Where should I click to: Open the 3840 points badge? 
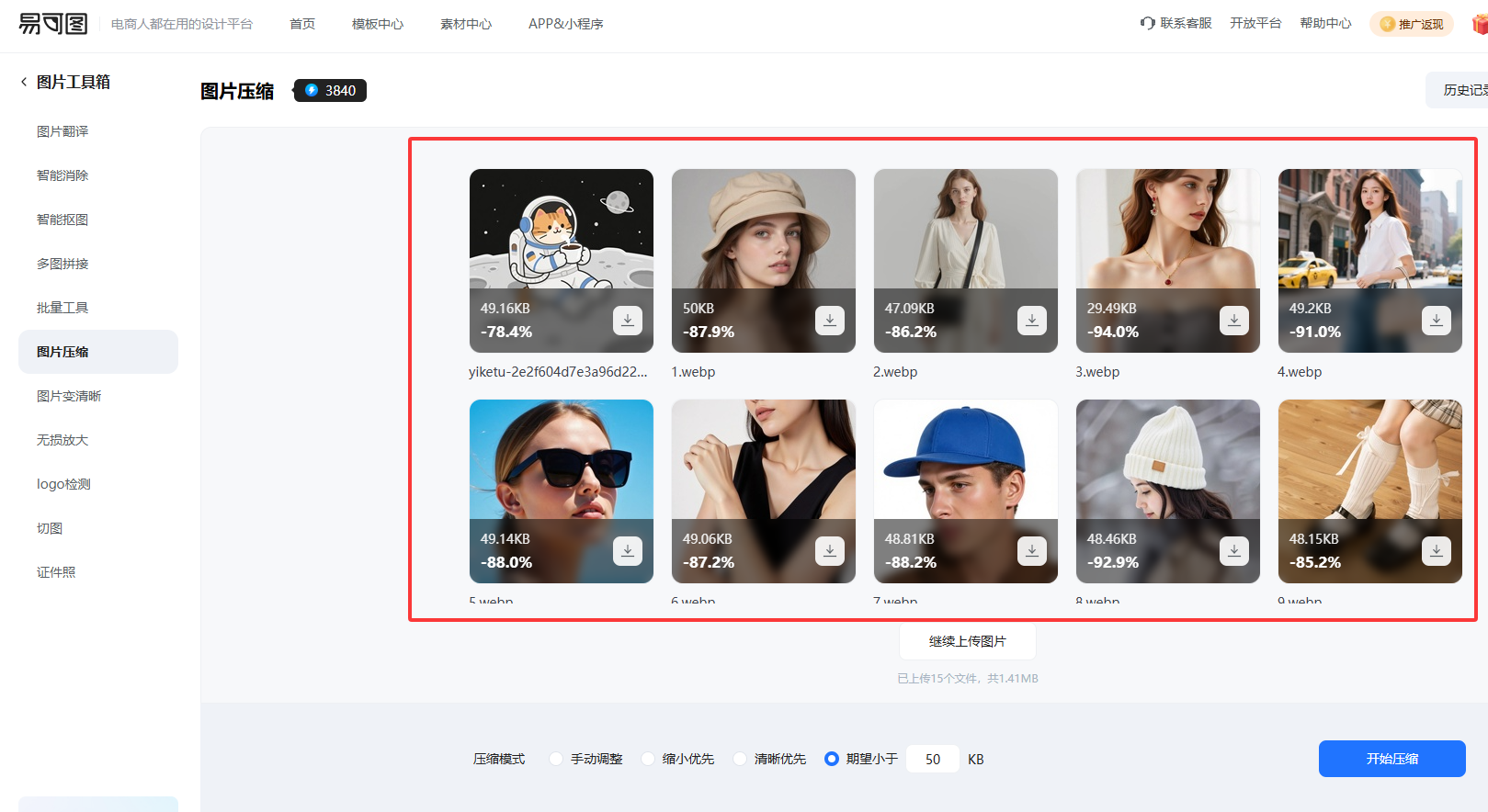(x=331, y=90)
